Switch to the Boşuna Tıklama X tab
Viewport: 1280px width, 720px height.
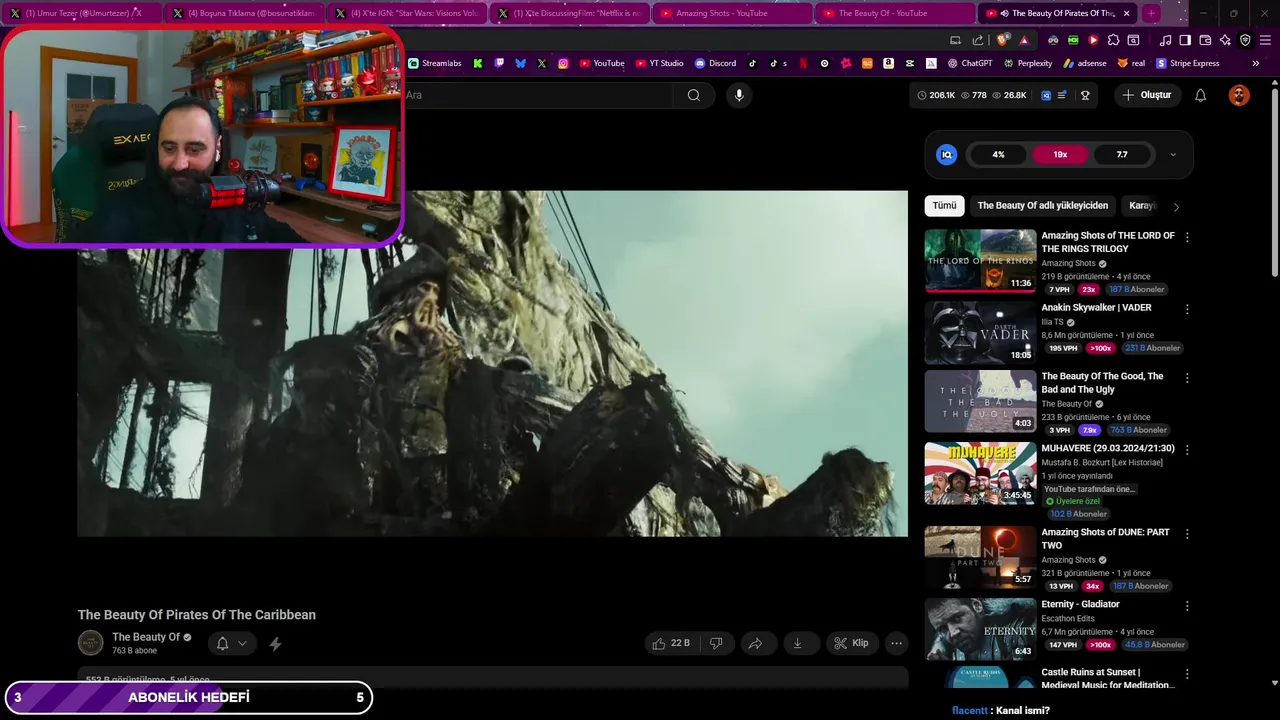coord(243,13)
